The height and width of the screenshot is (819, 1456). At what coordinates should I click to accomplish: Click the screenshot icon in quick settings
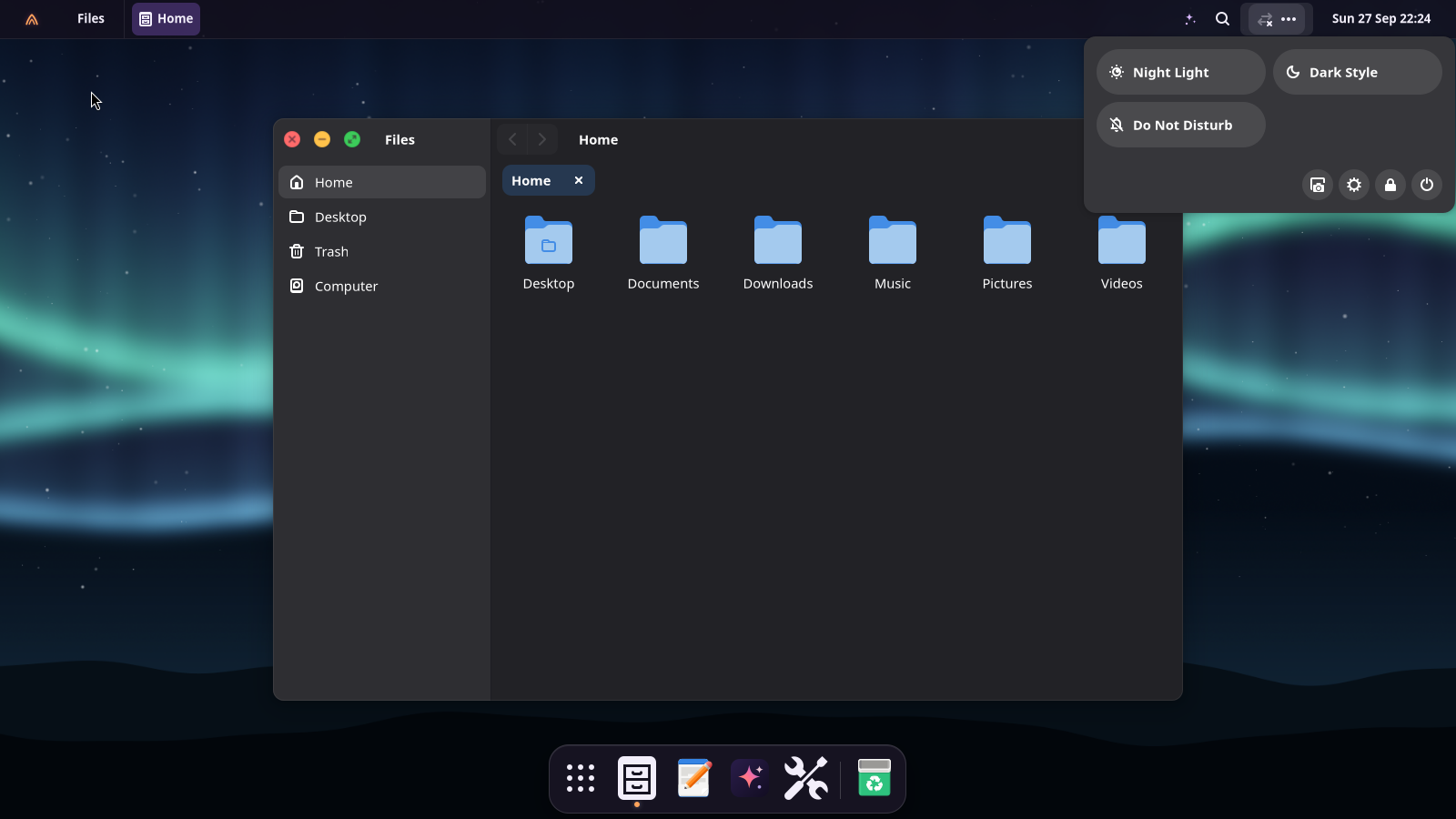(x=1318, y=185)
